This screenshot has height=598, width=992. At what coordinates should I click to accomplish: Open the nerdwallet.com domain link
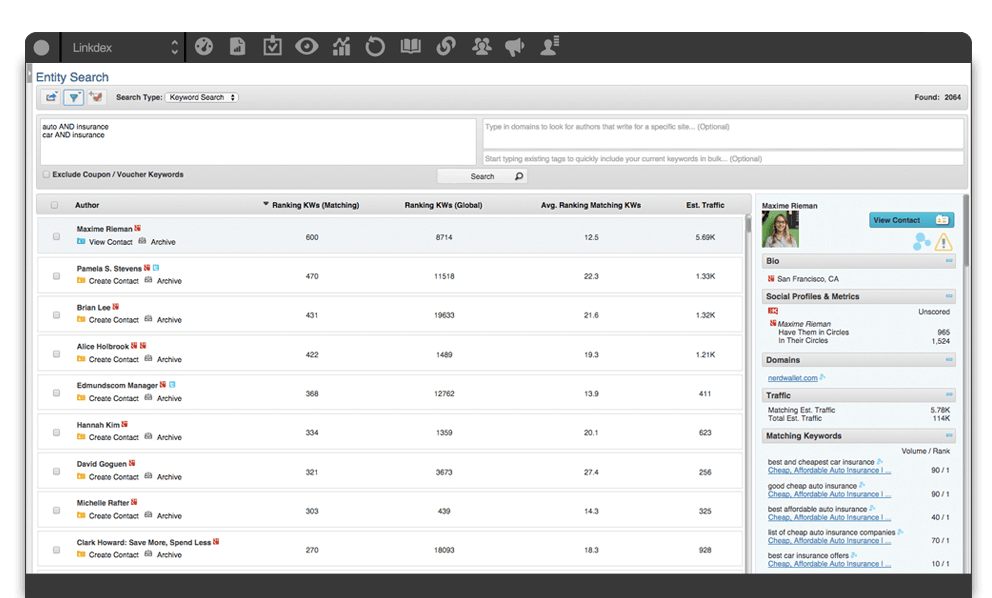tap(793, 378)
